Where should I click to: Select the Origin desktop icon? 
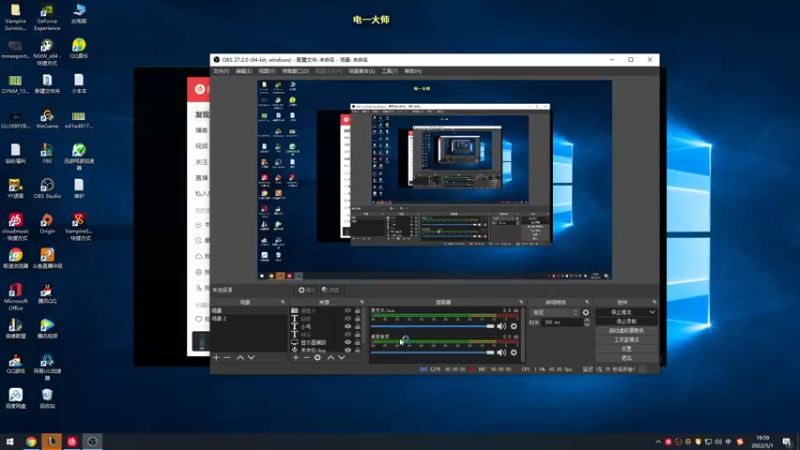point(47,223)
